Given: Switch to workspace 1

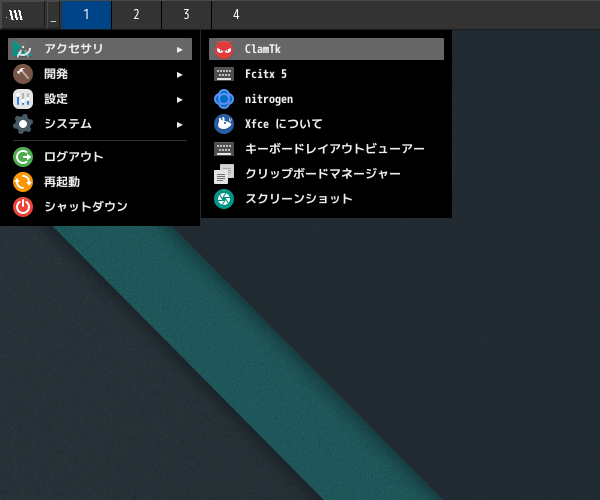Looking at the screenshot, I should click(86, 15).
